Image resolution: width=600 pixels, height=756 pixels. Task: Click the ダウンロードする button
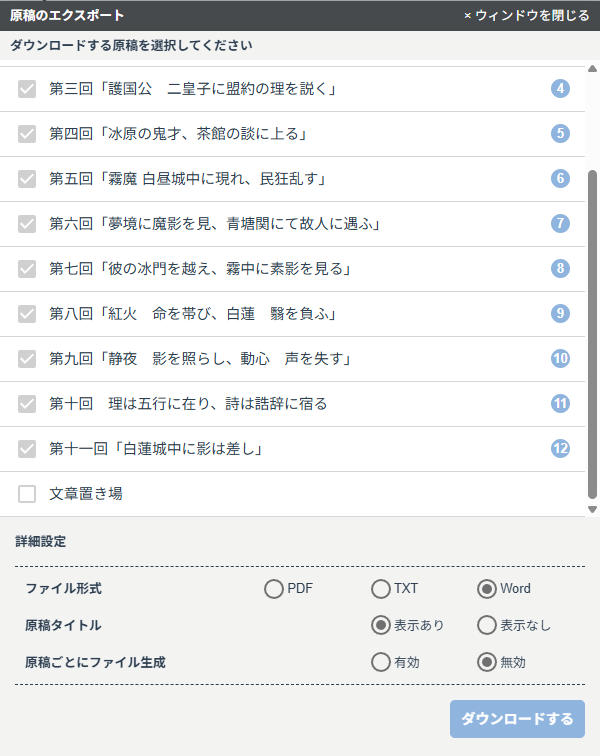[x=517, y=719]
